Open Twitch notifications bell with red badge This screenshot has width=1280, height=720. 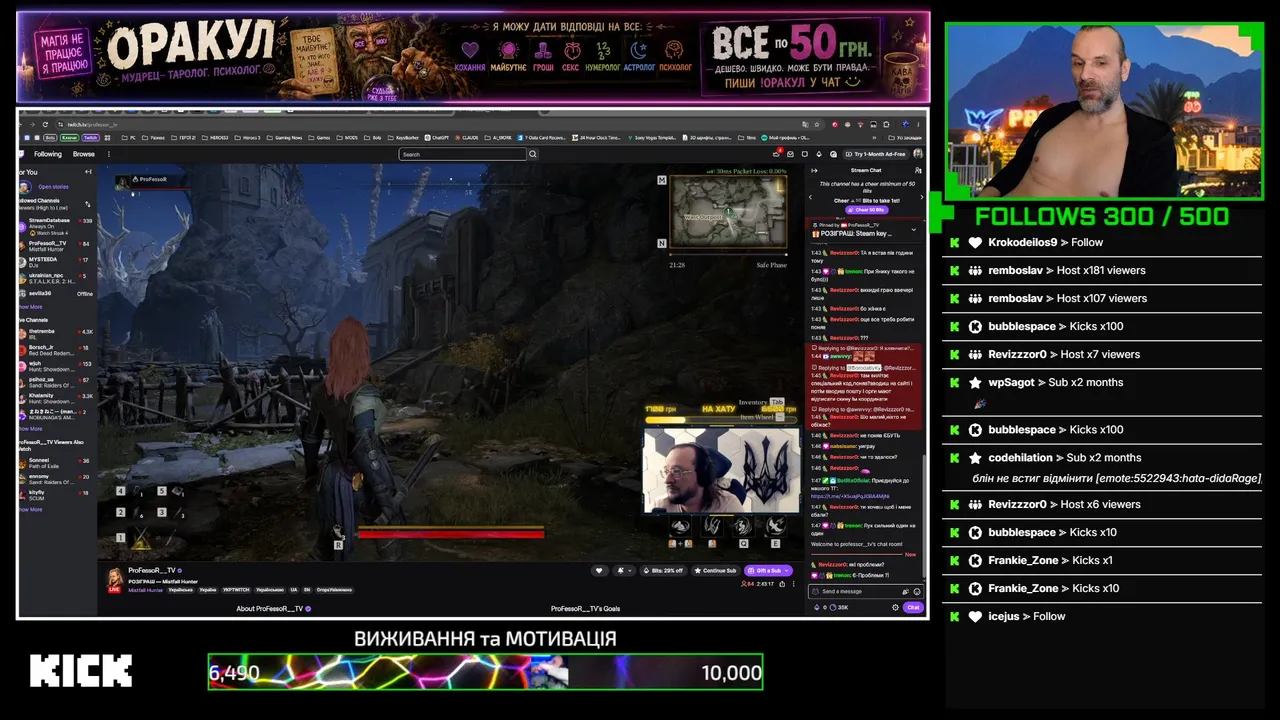point(777,154)
